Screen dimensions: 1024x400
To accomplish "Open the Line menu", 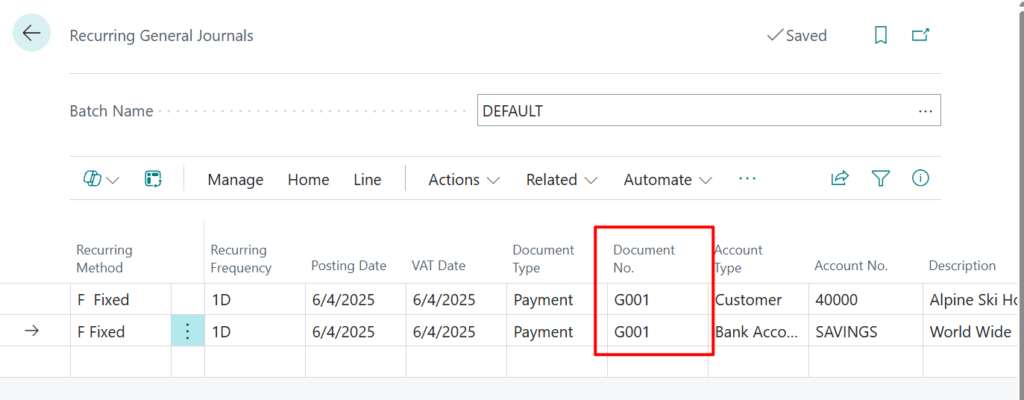I will coord(367,180).
